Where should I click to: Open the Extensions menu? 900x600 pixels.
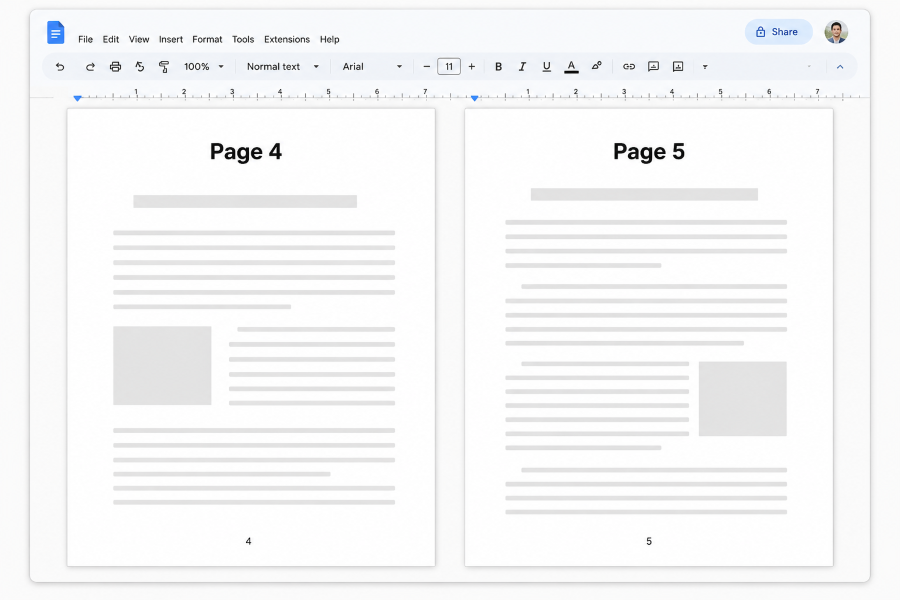tap(287, 39)
